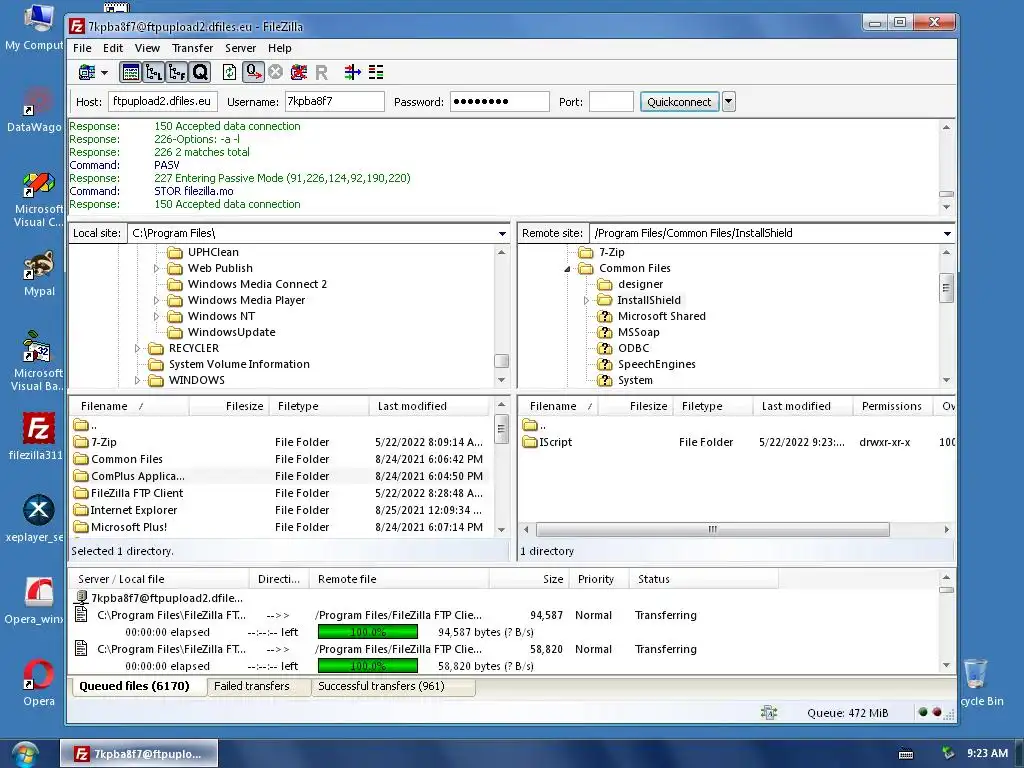1024x768 pixels.
Task: Switch to the Failed transfers tab
Action: coord(251,686)
